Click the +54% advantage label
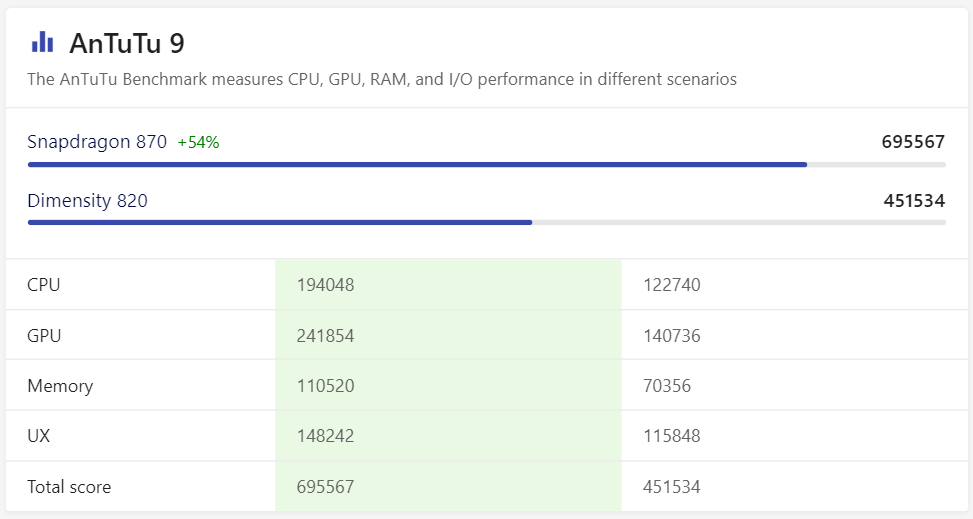 click(x=199, y=143)
